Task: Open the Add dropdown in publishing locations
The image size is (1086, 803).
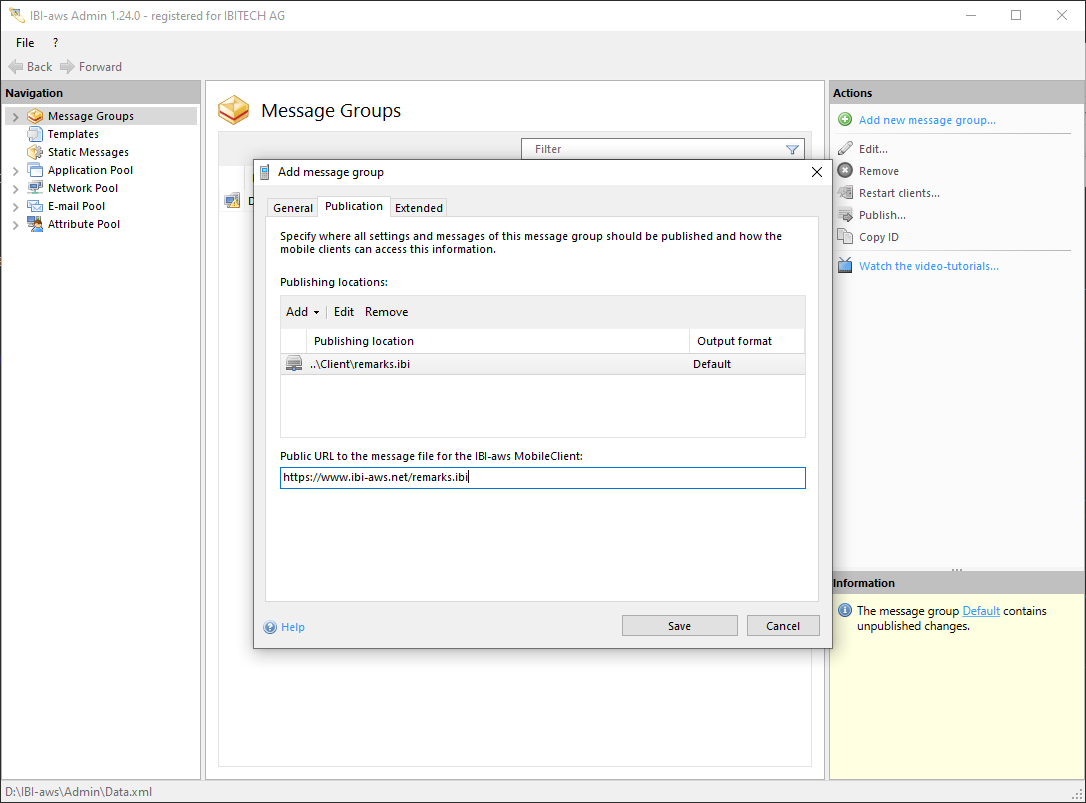Action: coord(302,312)
